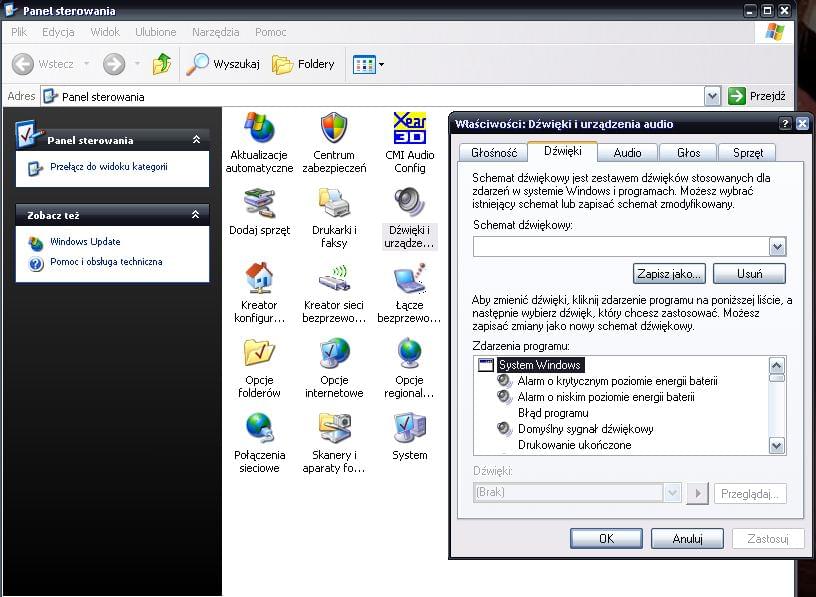Click the Anuluj button
Screen dimensions: 816x597
pyautogui.click(x=687, y=539)
